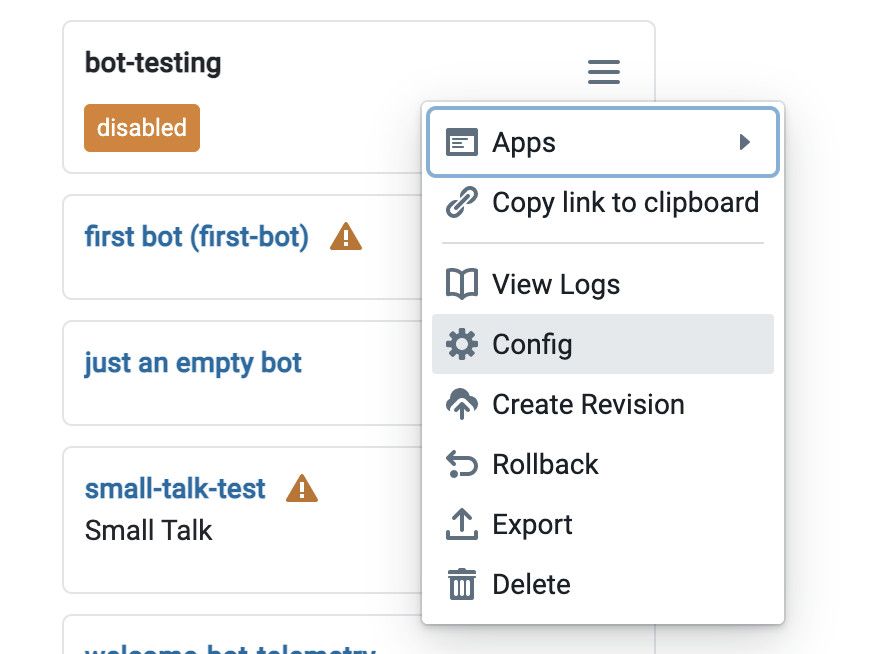894x654 pixels.
Task: Open the small-talk-test bot link
Action: (x=175, y=488)
